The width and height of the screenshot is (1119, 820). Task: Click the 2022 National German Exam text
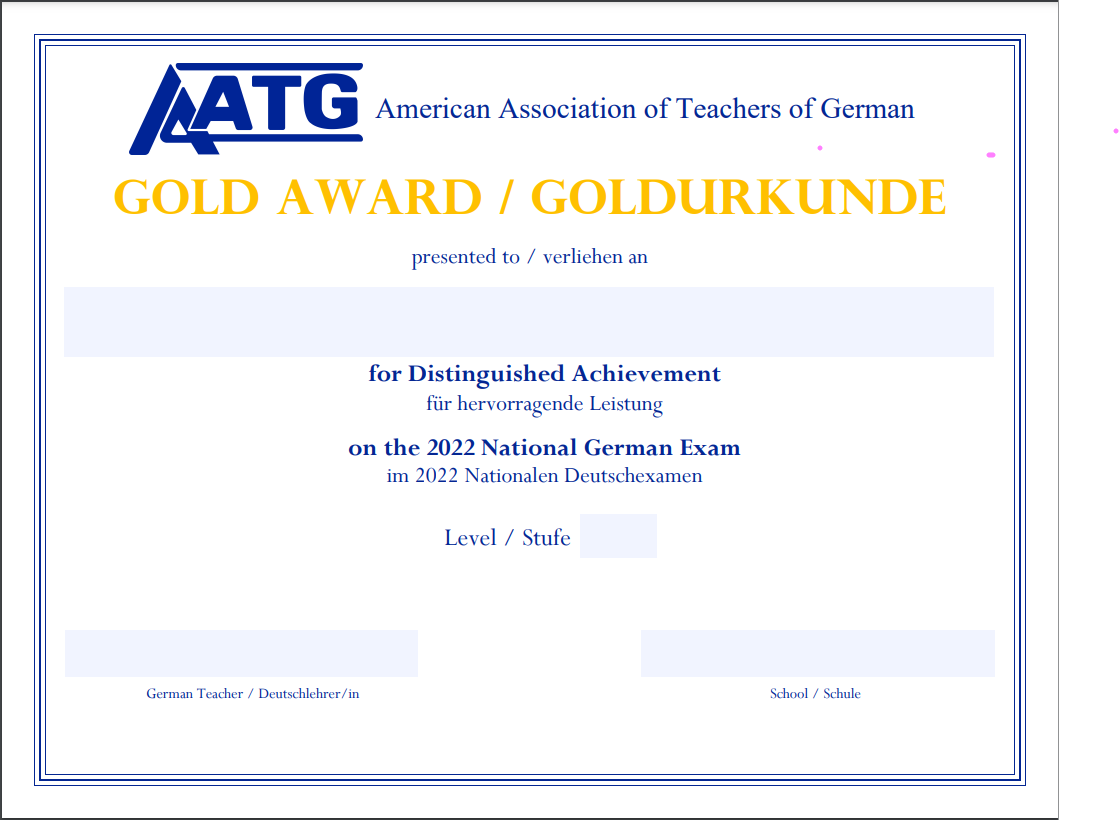coord(543,447)
